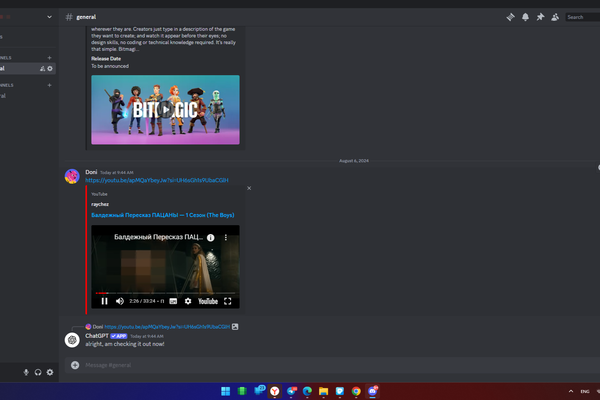Viewport: 600px width, 400px height.
Task: Open the ChatGPT username
Action: [x=97, y=336]
